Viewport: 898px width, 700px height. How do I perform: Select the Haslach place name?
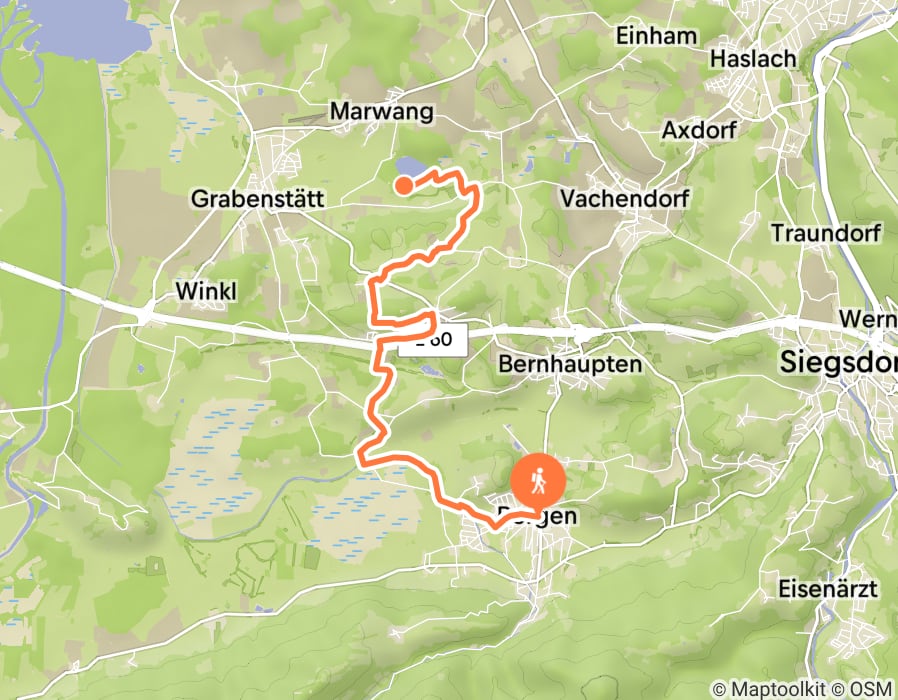pyautogui.click(x=753, y=58)
